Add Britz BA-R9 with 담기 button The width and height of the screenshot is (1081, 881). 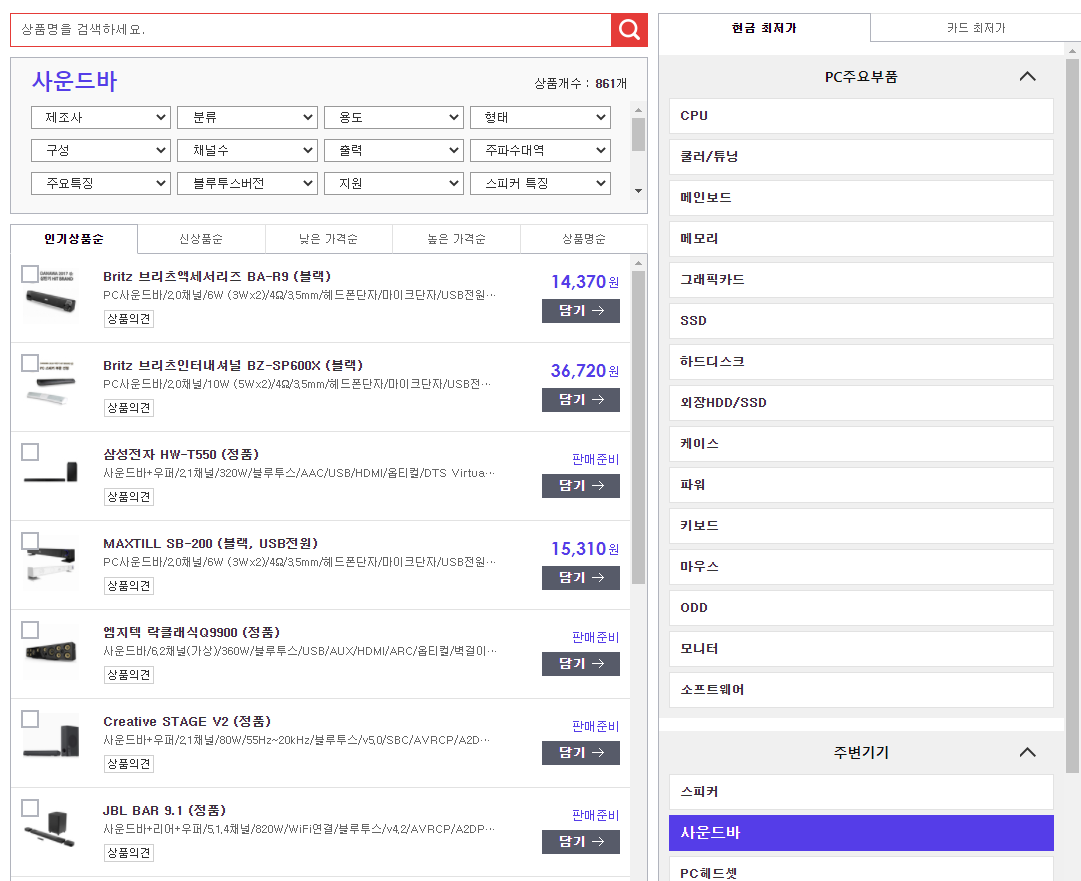pyautogui.click(x=580, y=311)
